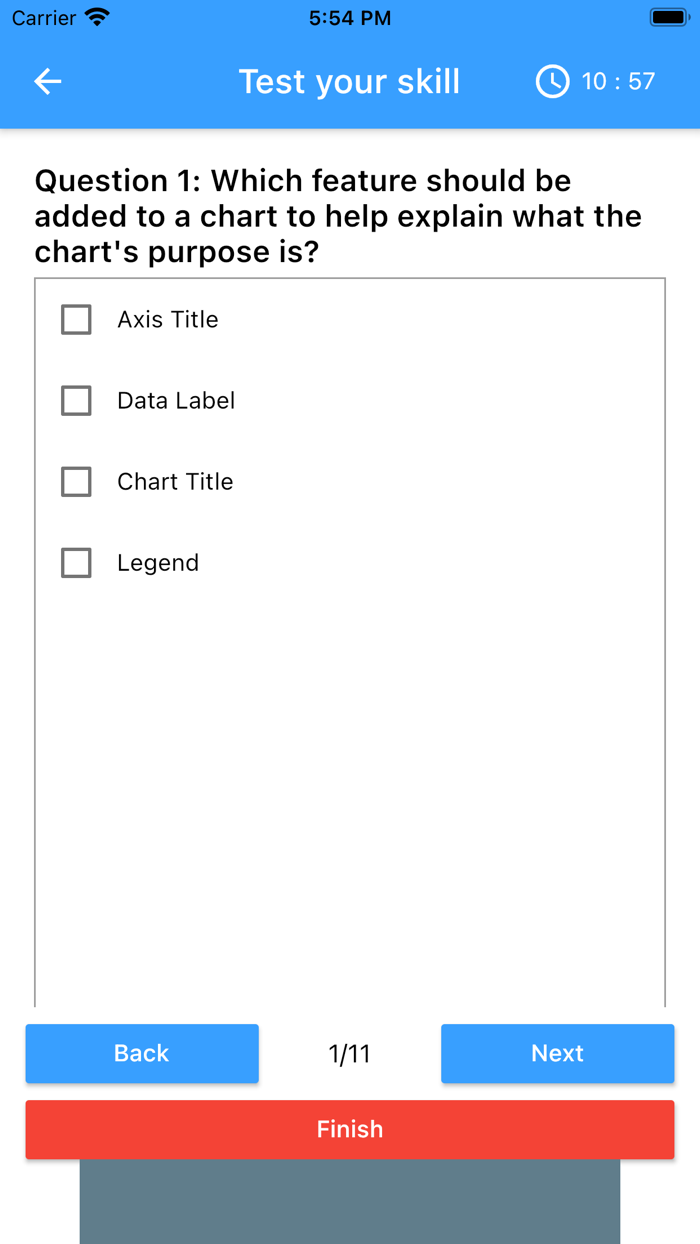Click the back arrow in the header
The image size is (700, 1244).
coord(47,82)
